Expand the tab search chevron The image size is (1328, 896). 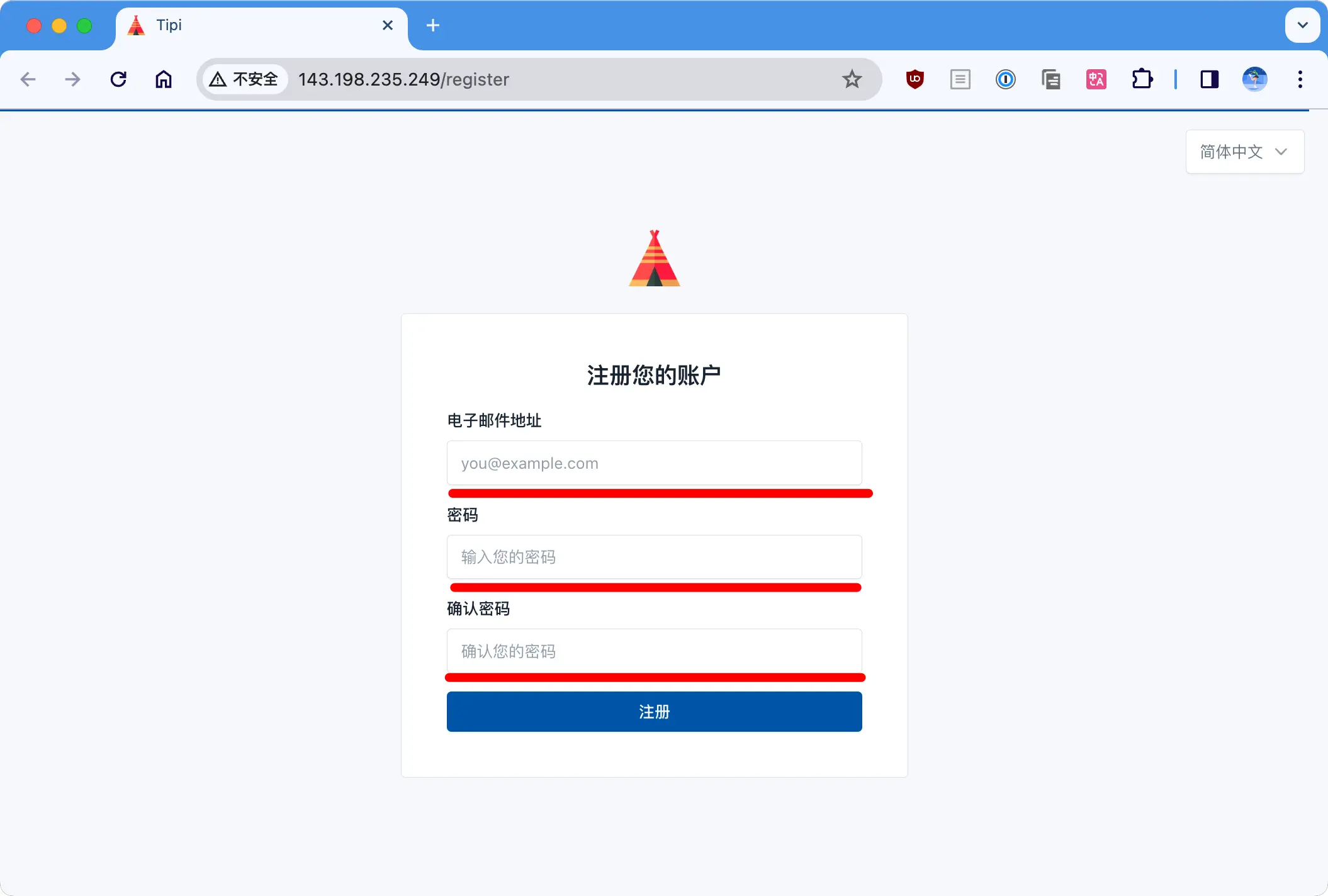pos(1302,25)
